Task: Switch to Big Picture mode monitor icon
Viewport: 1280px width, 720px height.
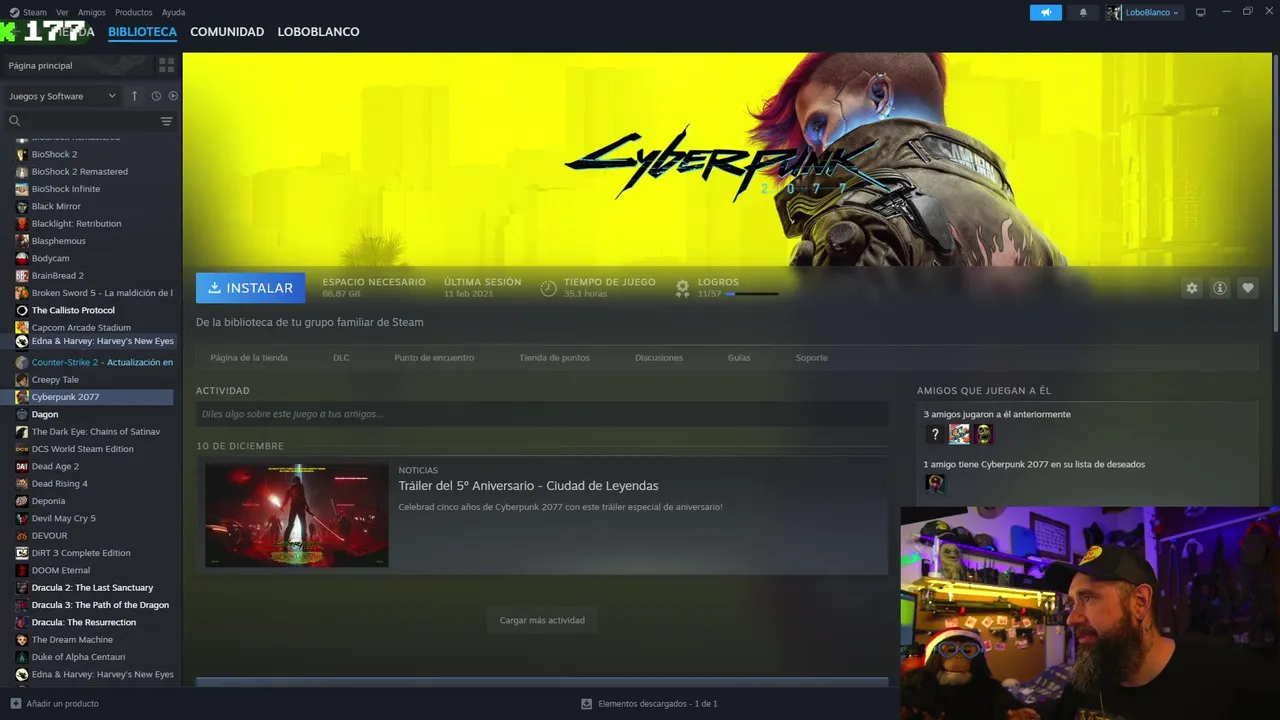Action: pyautogui.click(x=1201, y=12)
